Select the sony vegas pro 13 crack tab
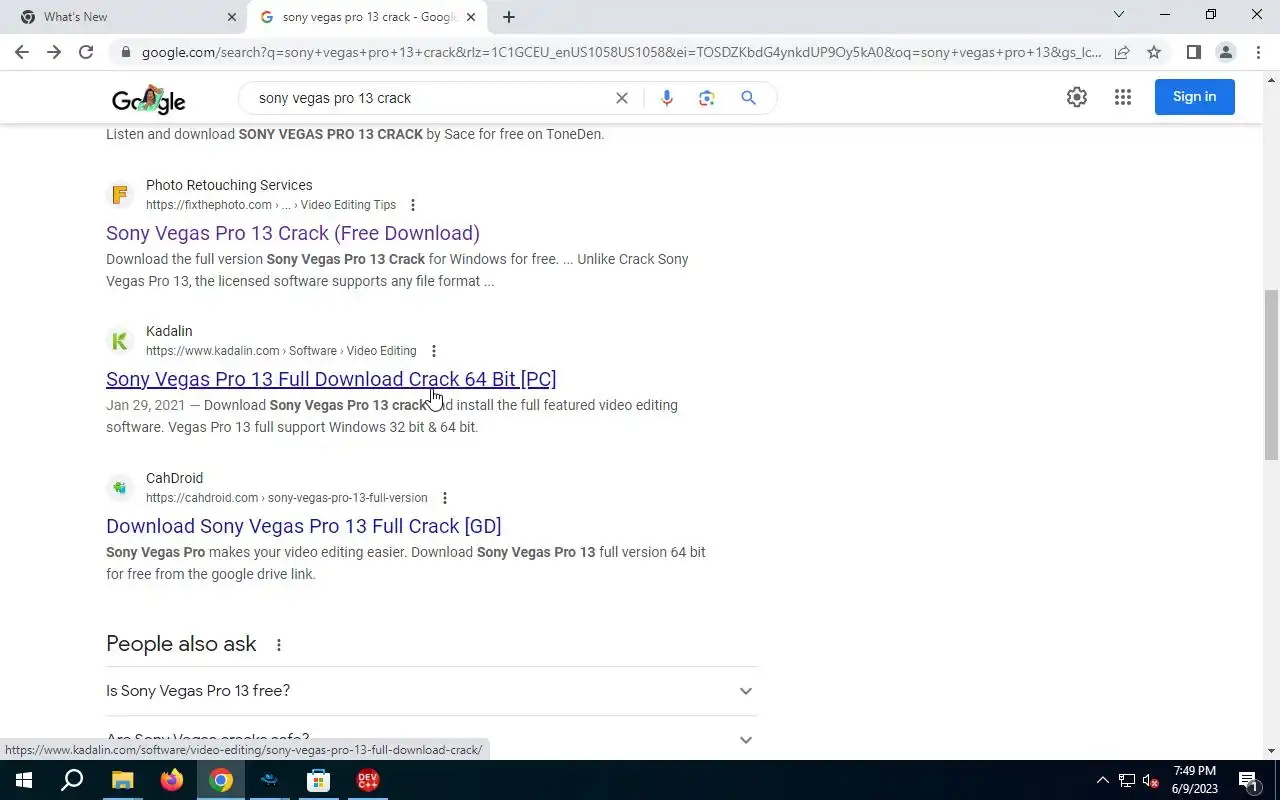The width and height of the screenshot is (1280, 800). tap(367, 17)
